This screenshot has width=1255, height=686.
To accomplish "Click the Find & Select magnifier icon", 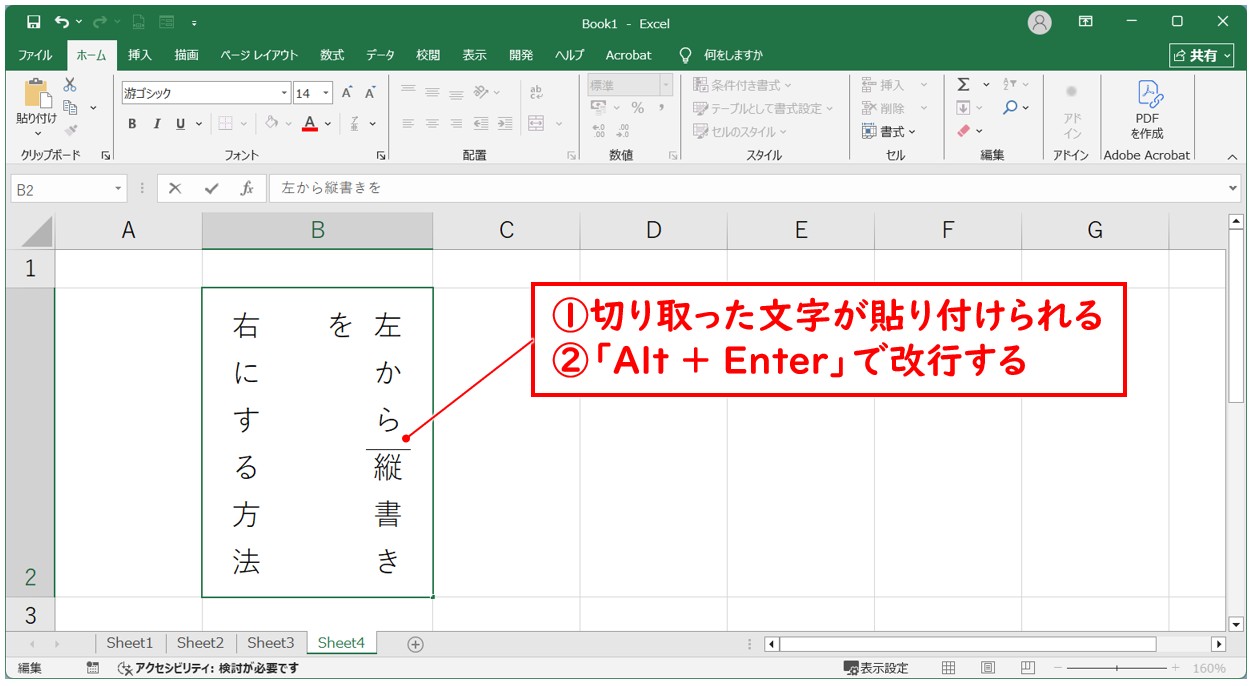I will 1011,108.
